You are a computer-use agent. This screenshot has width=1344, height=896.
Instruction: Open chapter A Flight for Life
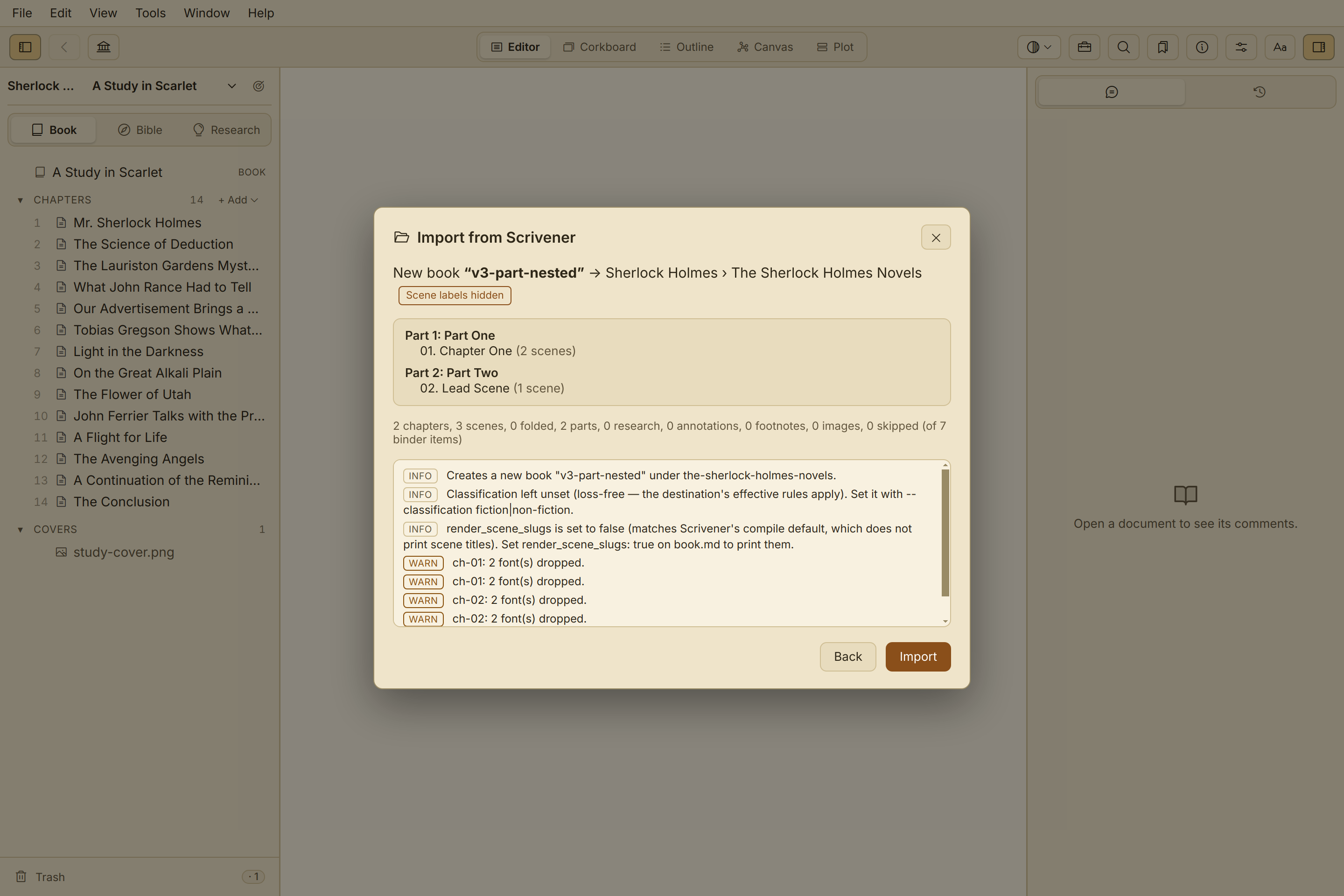pyautogui.click(x=140, y=437)
